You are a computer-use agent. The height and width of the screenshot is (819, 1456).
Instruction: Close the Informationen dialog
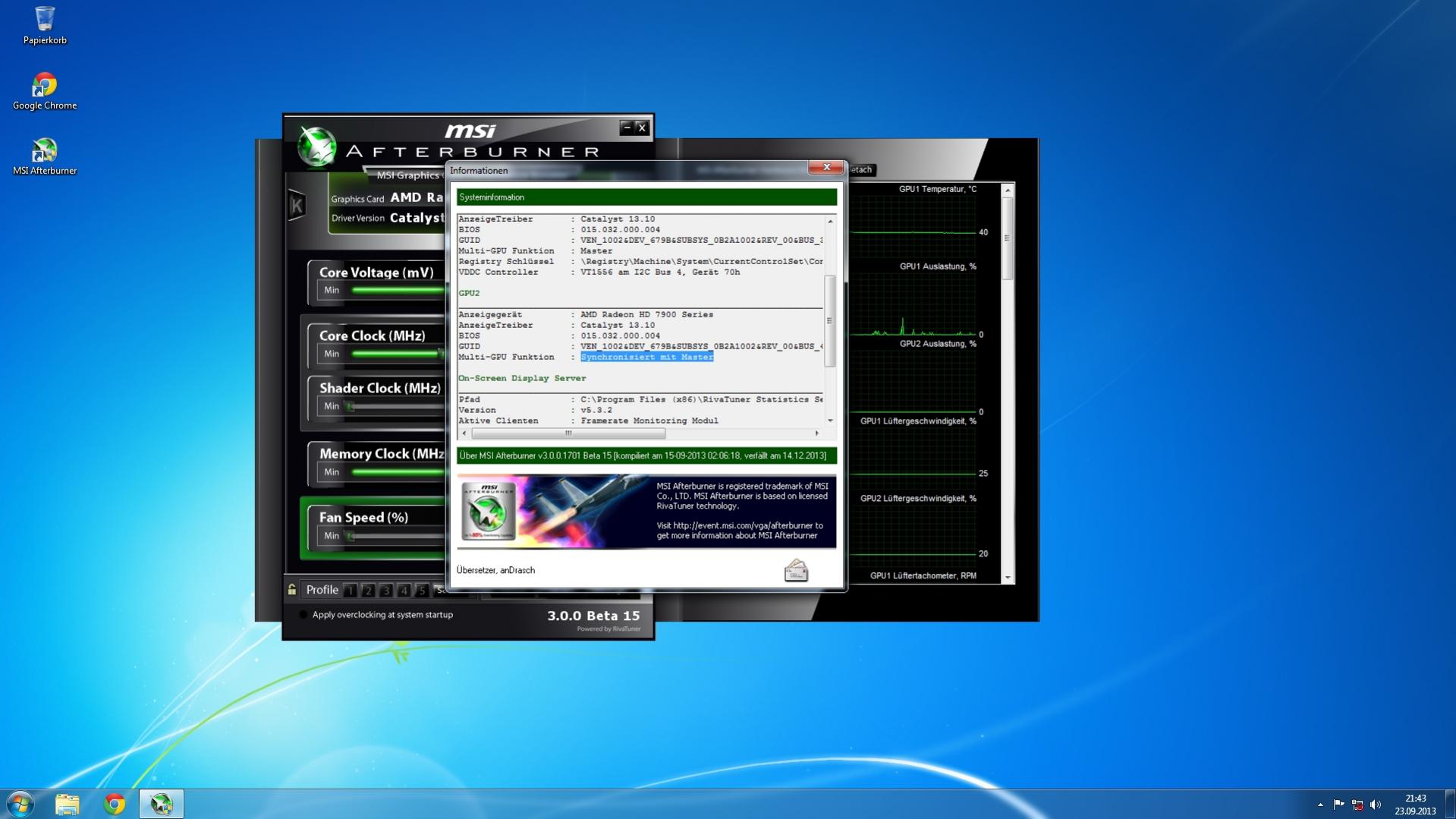(826, 168)
